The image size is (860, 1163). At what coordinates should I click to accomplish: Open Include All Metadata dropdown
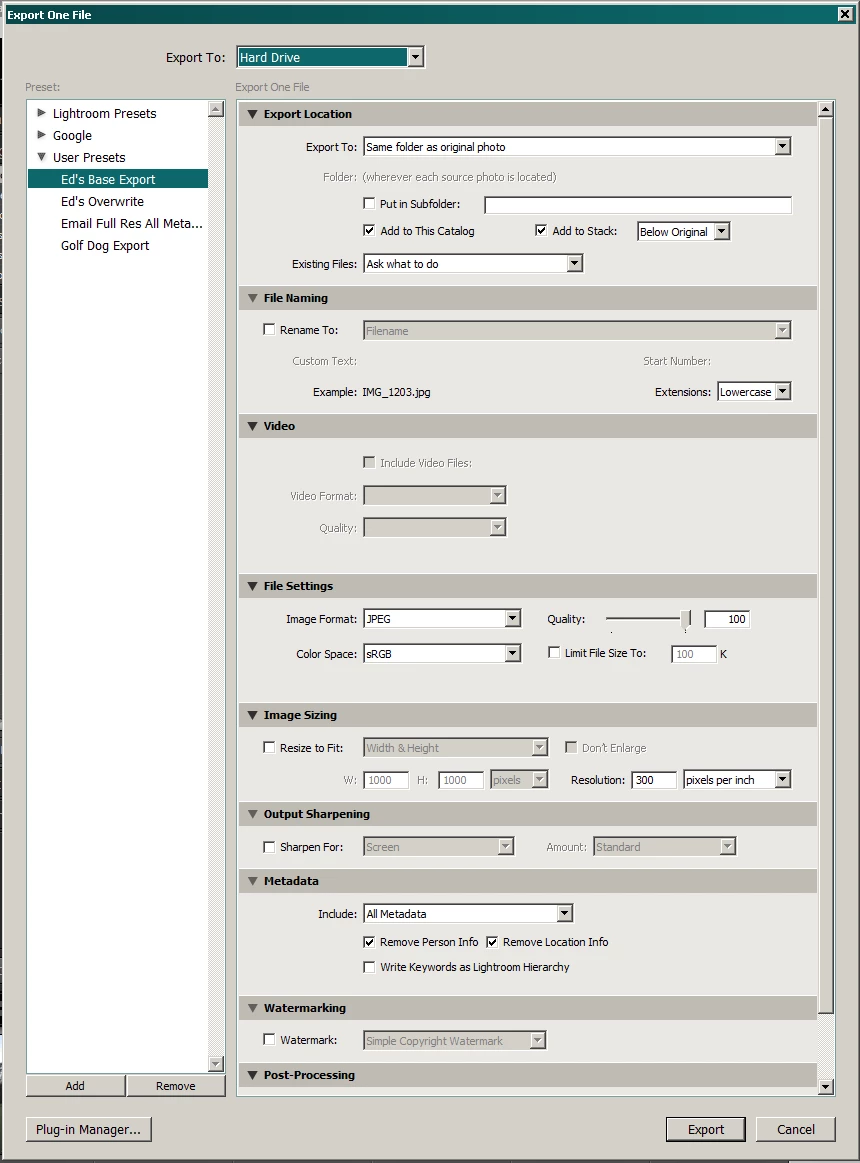pos(468,914)
